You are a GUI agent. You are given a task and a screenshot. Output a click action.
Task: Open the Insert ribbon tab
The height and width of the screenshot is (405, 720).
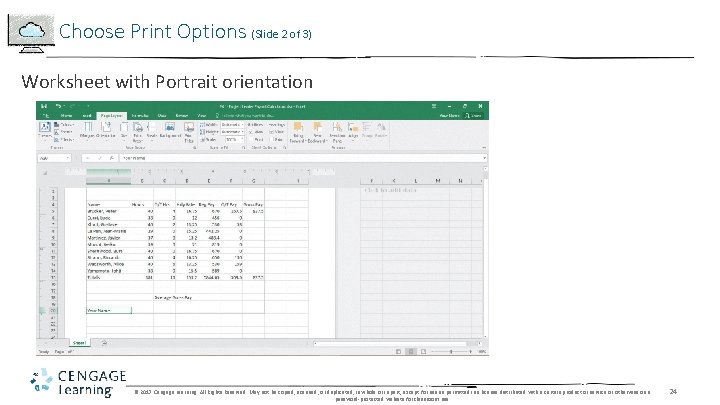pyautogui.click(x=87, y=116)
